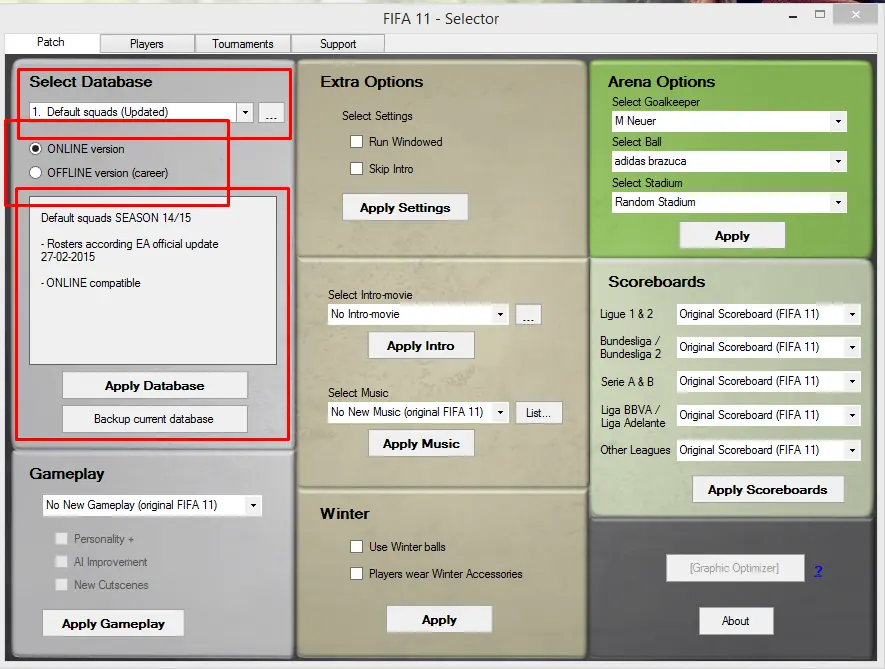Close the FIFA 11 Selector window
This screenshot has height=669, width=885.
click(856, 15)
